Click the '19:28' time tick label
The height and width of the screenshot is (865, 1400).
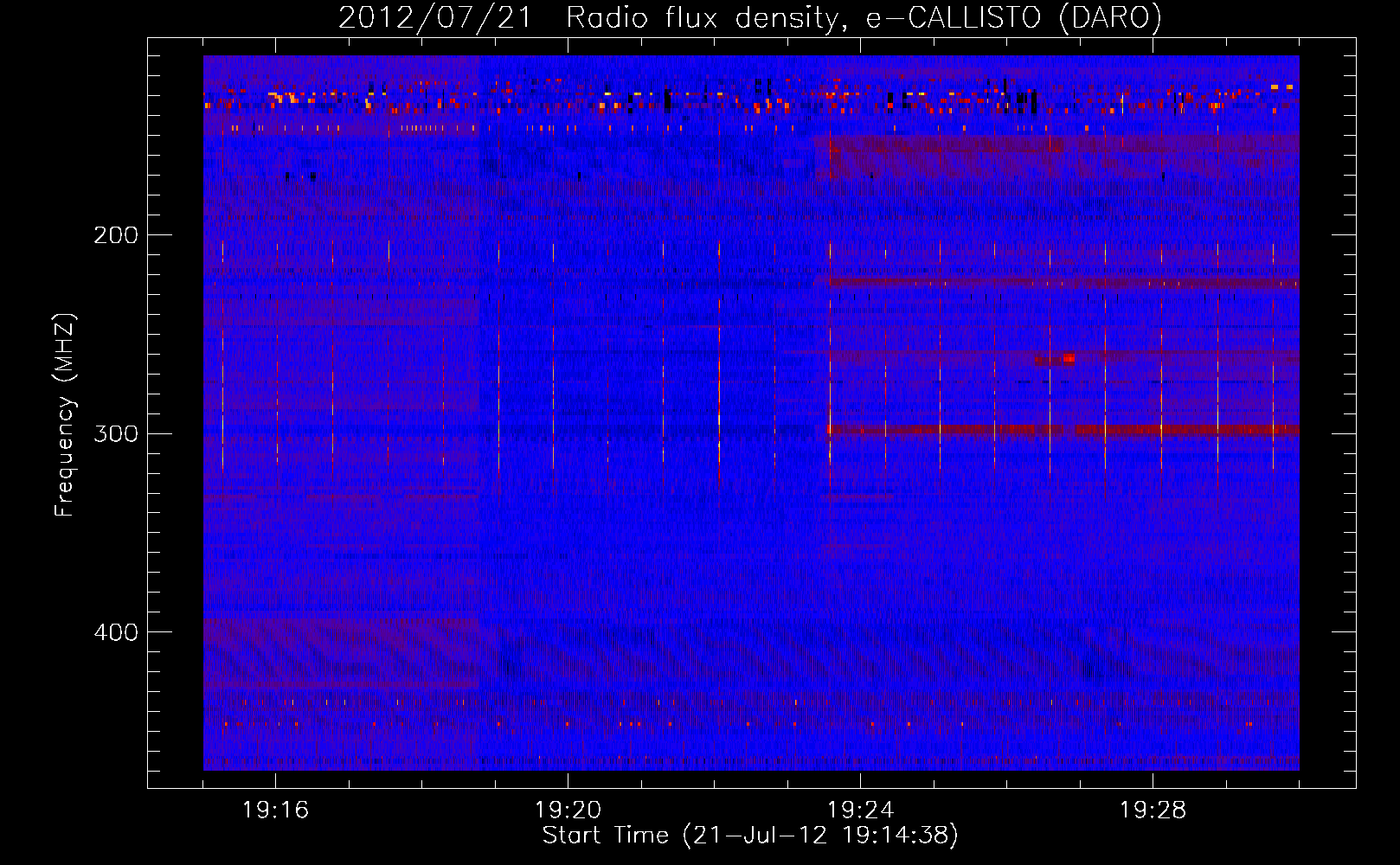tap(1153, 811)
